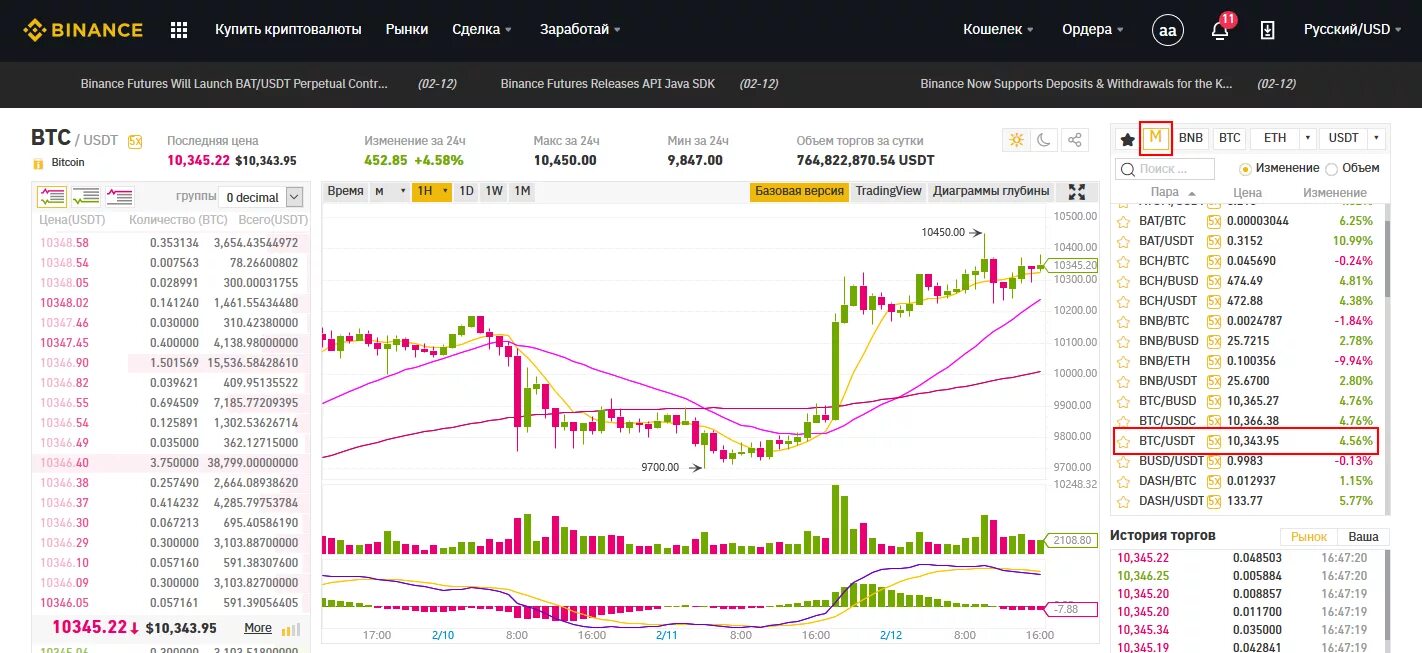Select the BTC/USDC pair row

pyautogui.click(x=1245, y=421)
